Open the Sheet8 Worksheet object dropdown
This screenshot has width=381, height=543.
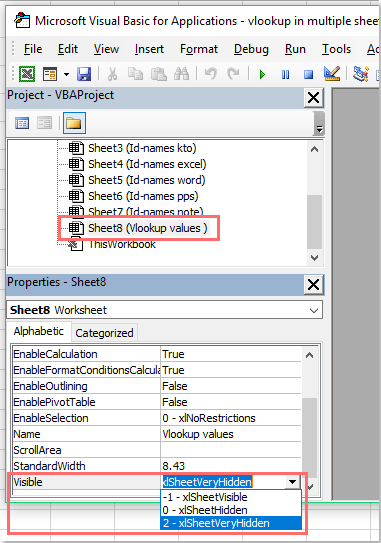(x=314, y=310)
